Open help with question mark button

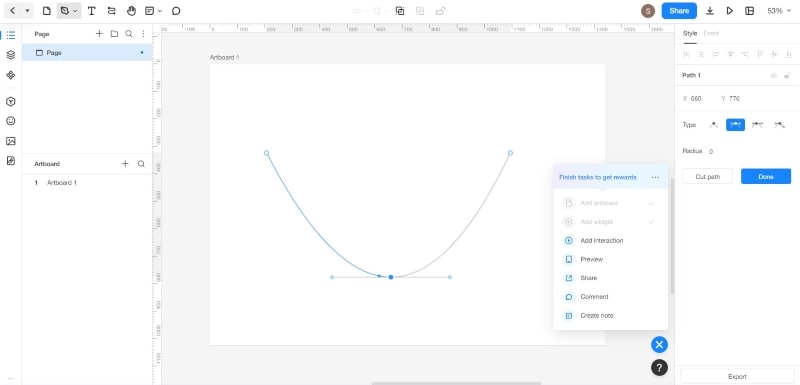[x=659, y=367]
